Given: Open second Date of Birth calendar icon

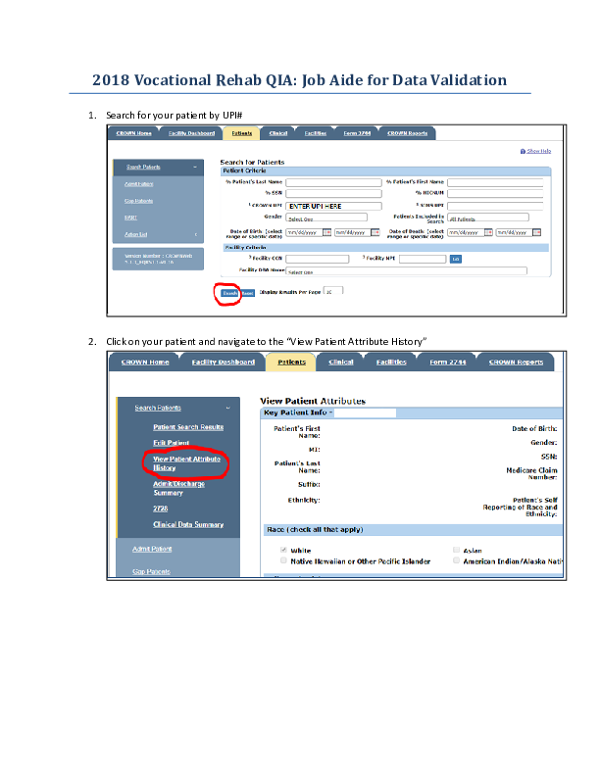Looking at the screenshot, I should [375, 232].
